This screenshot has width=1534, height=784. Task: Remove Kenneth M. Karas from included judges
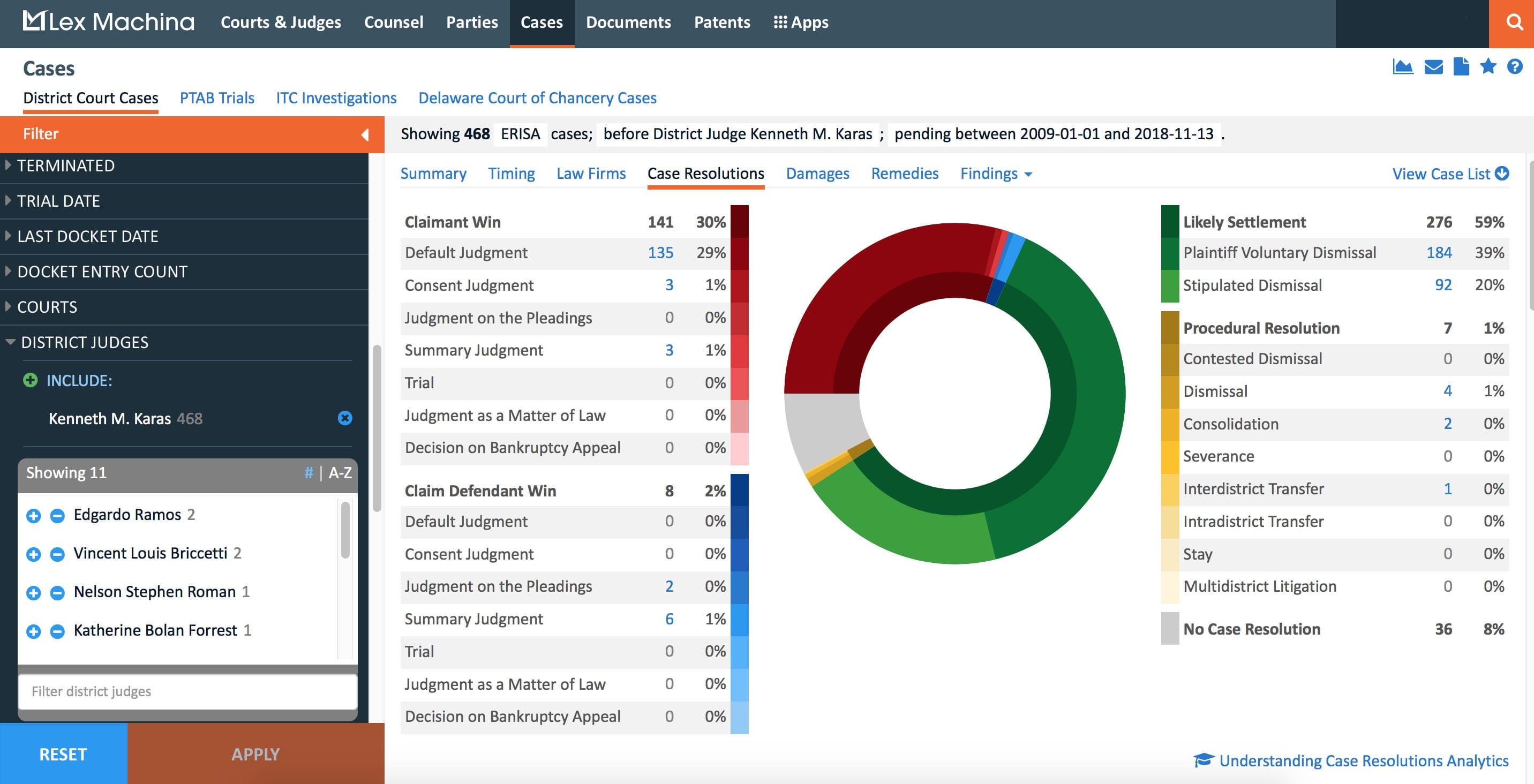[x=345, y=418]
